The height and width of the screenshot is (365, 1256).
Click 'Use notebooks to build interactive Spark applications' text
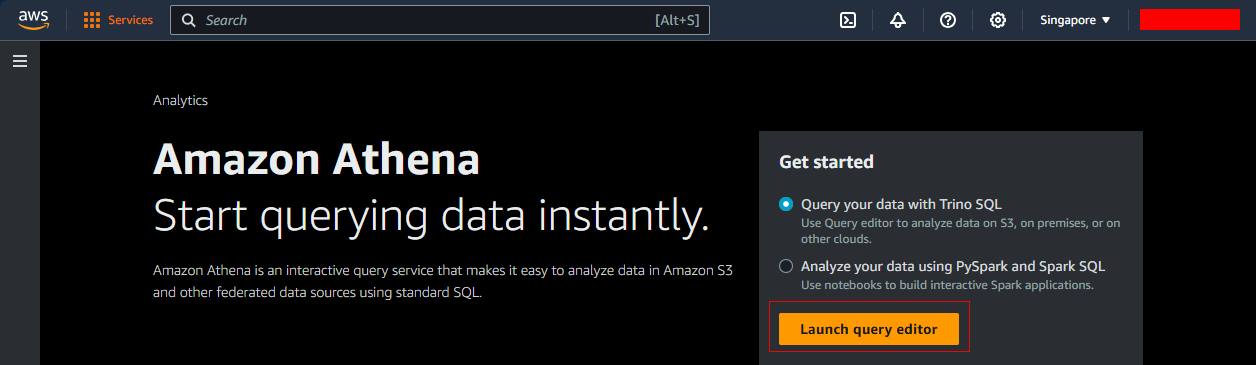pos(947,285)
